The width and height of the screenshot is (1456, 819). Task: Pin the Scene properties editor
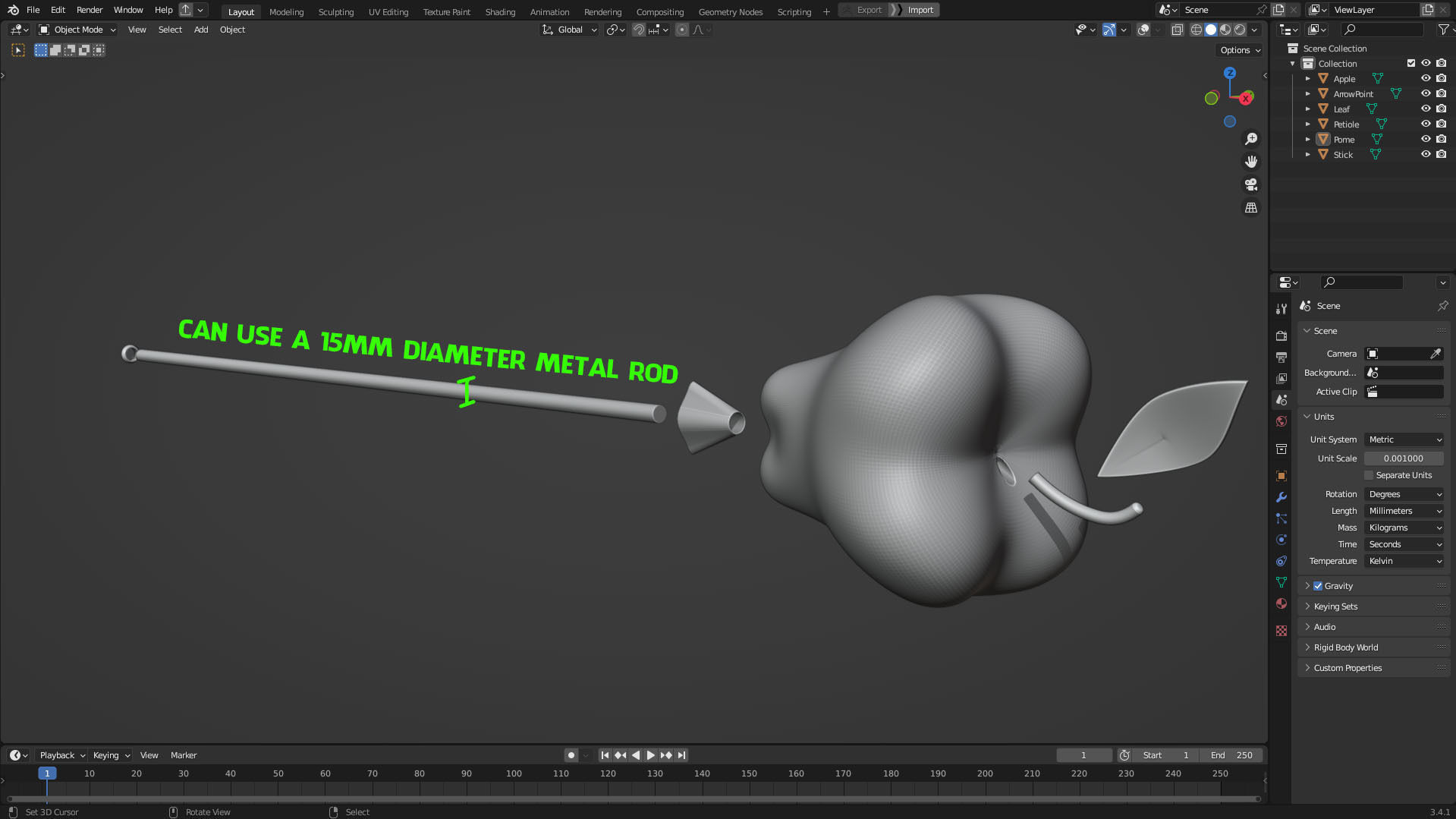click(x=1442, y=306)
